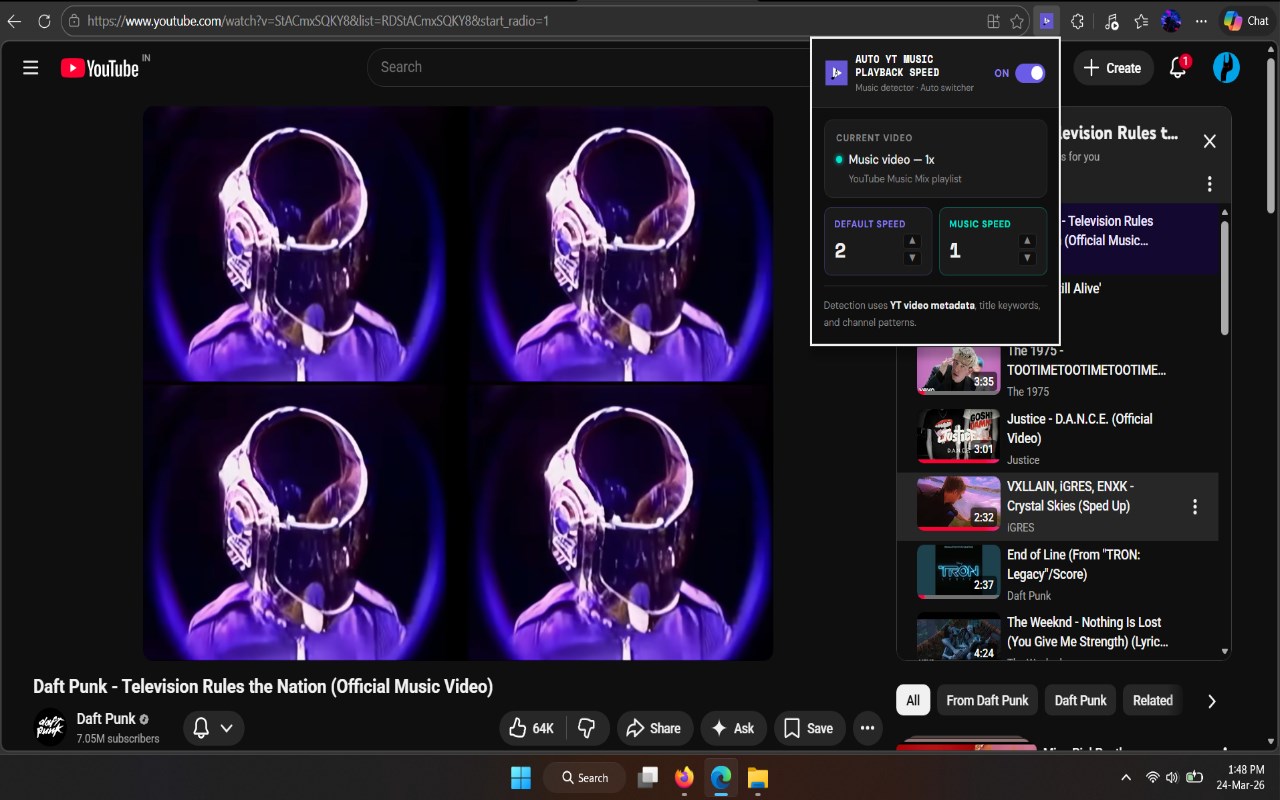Viewport: 1280px width, 800px height.
Task: Open Daft Punk channel avatar
Action: [50, 728]
